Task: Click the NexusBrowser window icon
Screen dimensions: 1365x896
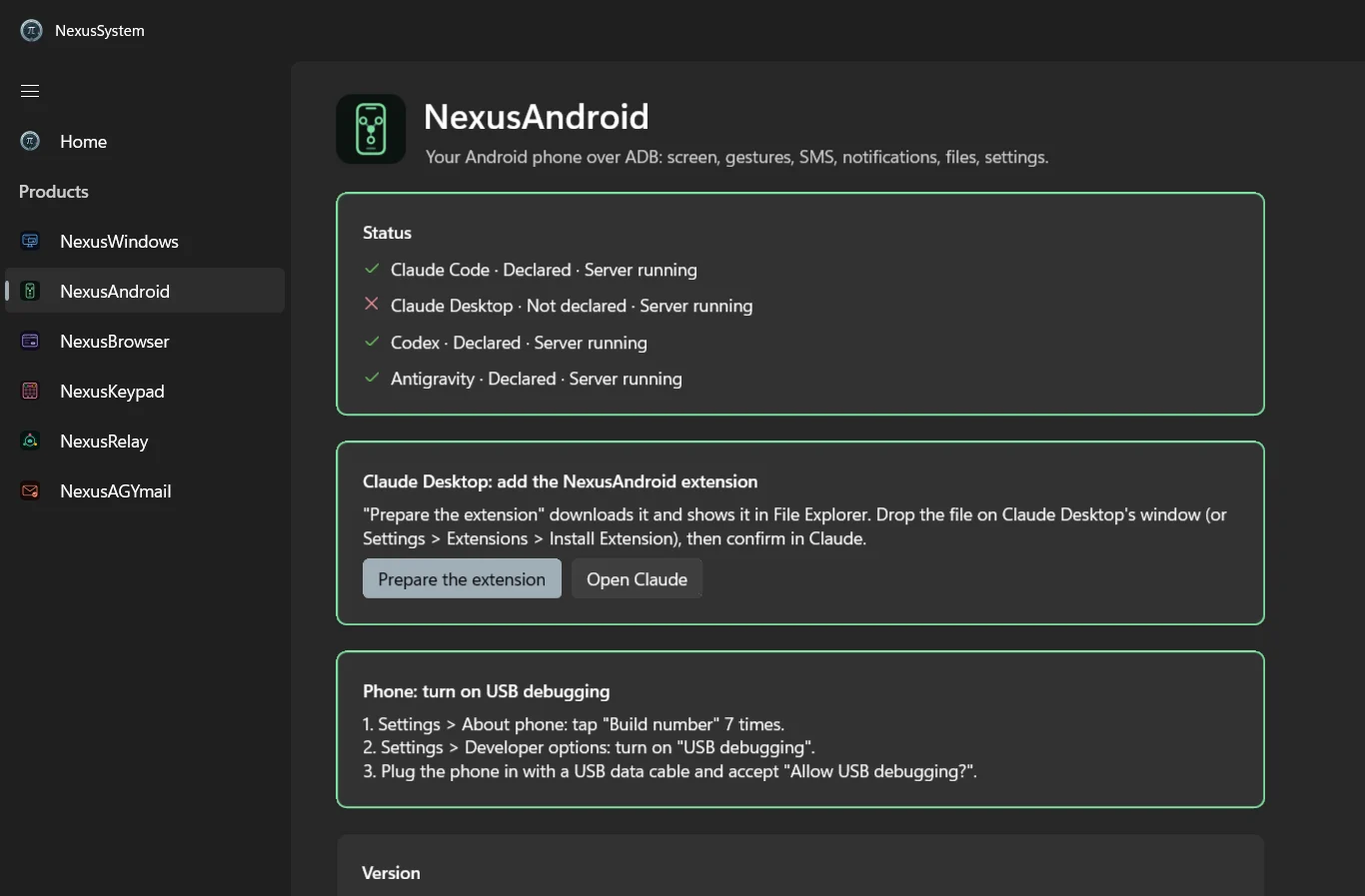Action: [30, 341]
